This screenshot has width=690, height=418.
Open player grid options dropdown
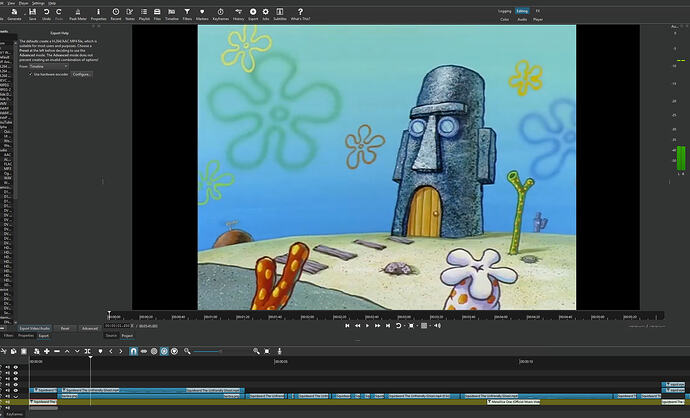(430, 326)
